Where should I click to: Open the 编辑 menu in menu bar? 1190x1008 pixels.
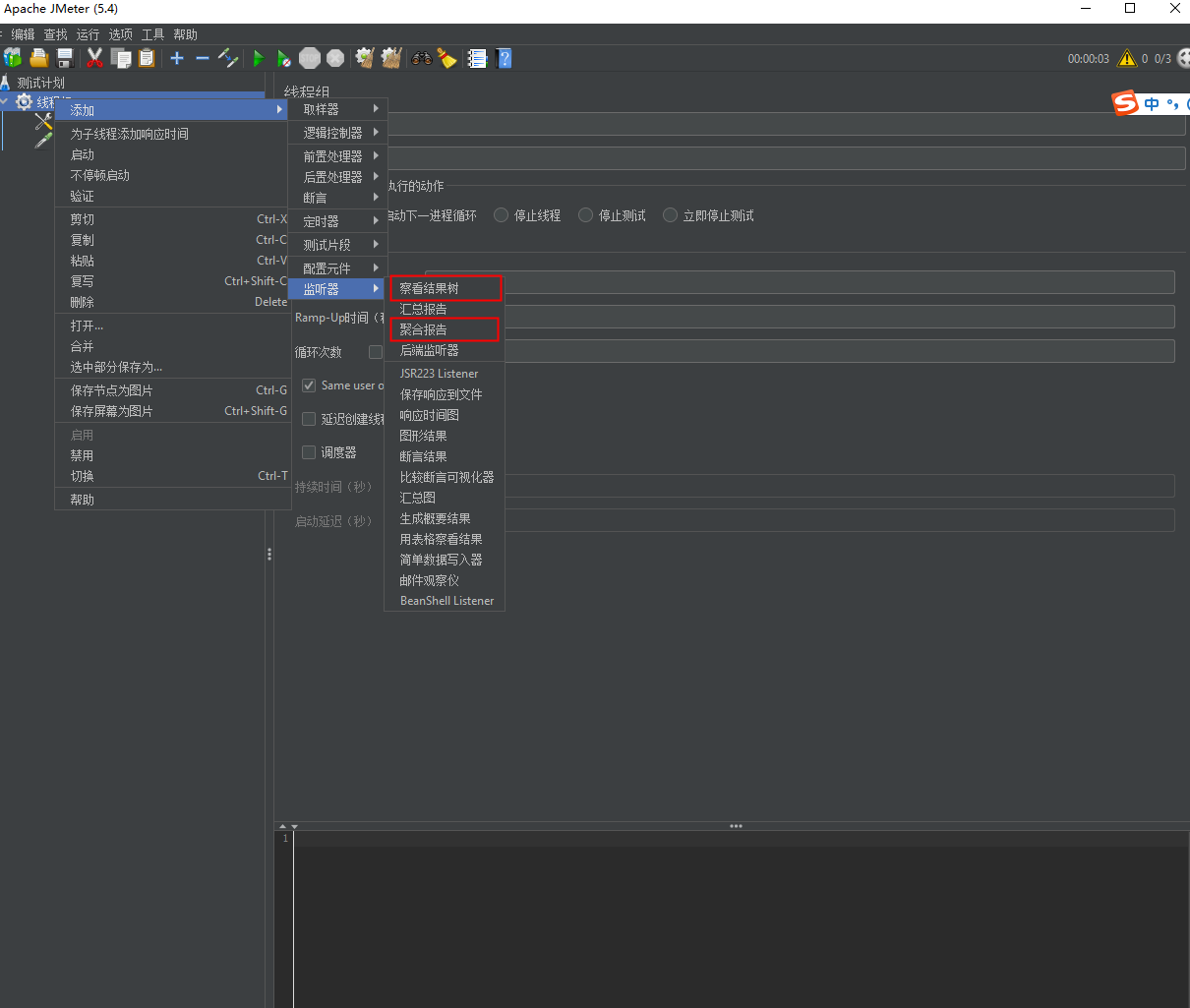click(23, 34)
